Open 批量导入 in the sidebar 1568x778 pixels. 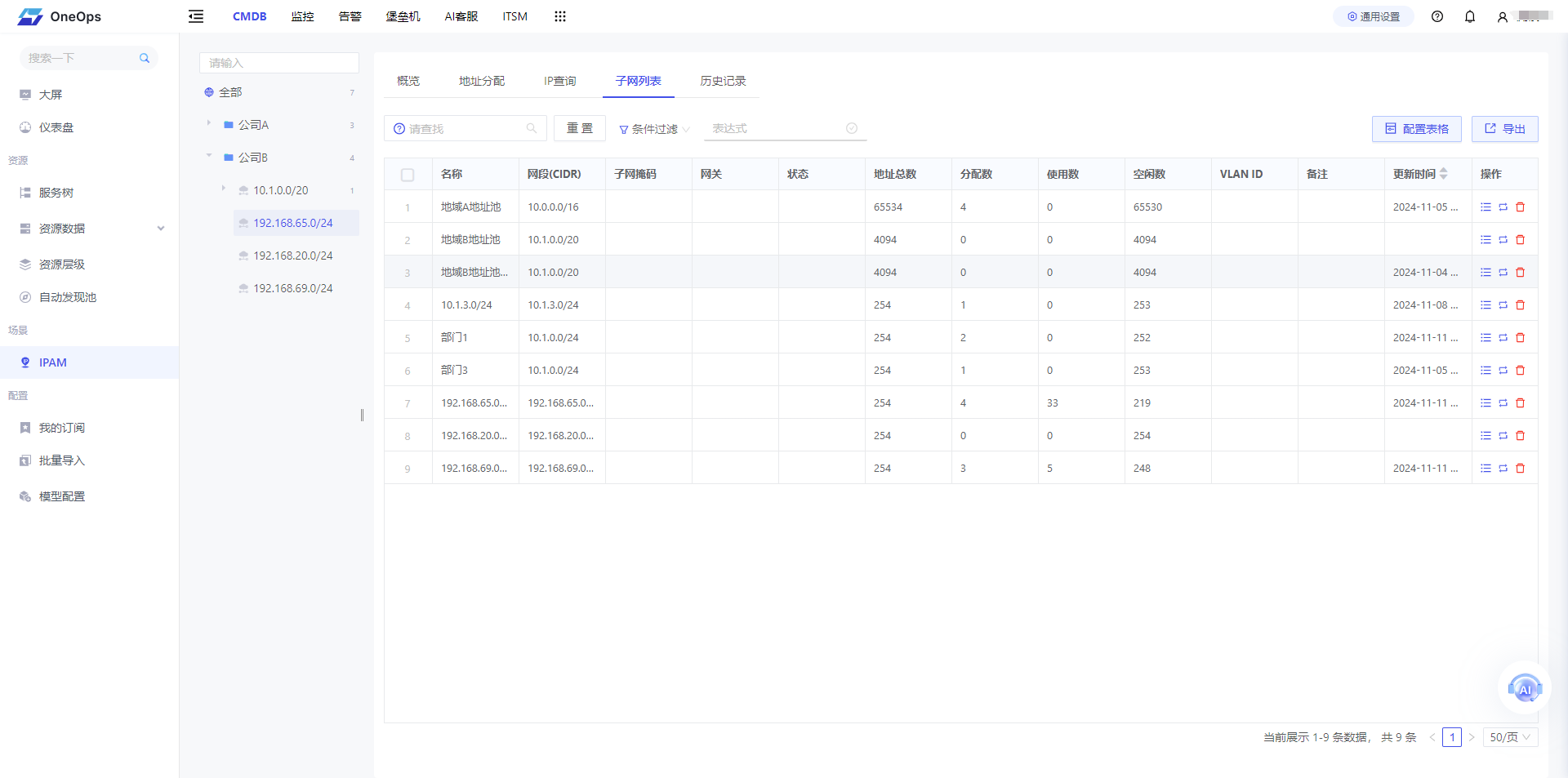(x=62, y=460)
